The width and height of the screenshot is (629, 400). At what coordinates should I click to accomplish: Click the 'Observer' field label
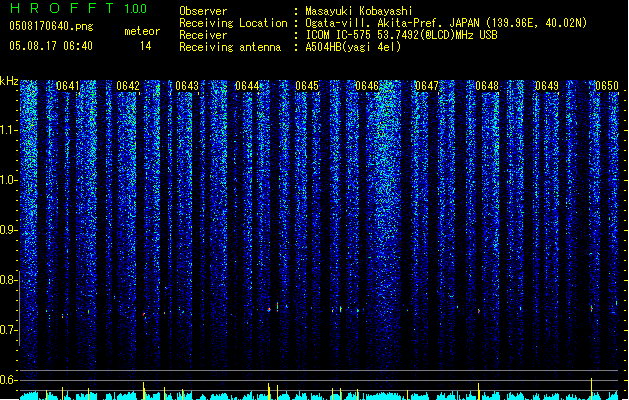click(203, 11)
